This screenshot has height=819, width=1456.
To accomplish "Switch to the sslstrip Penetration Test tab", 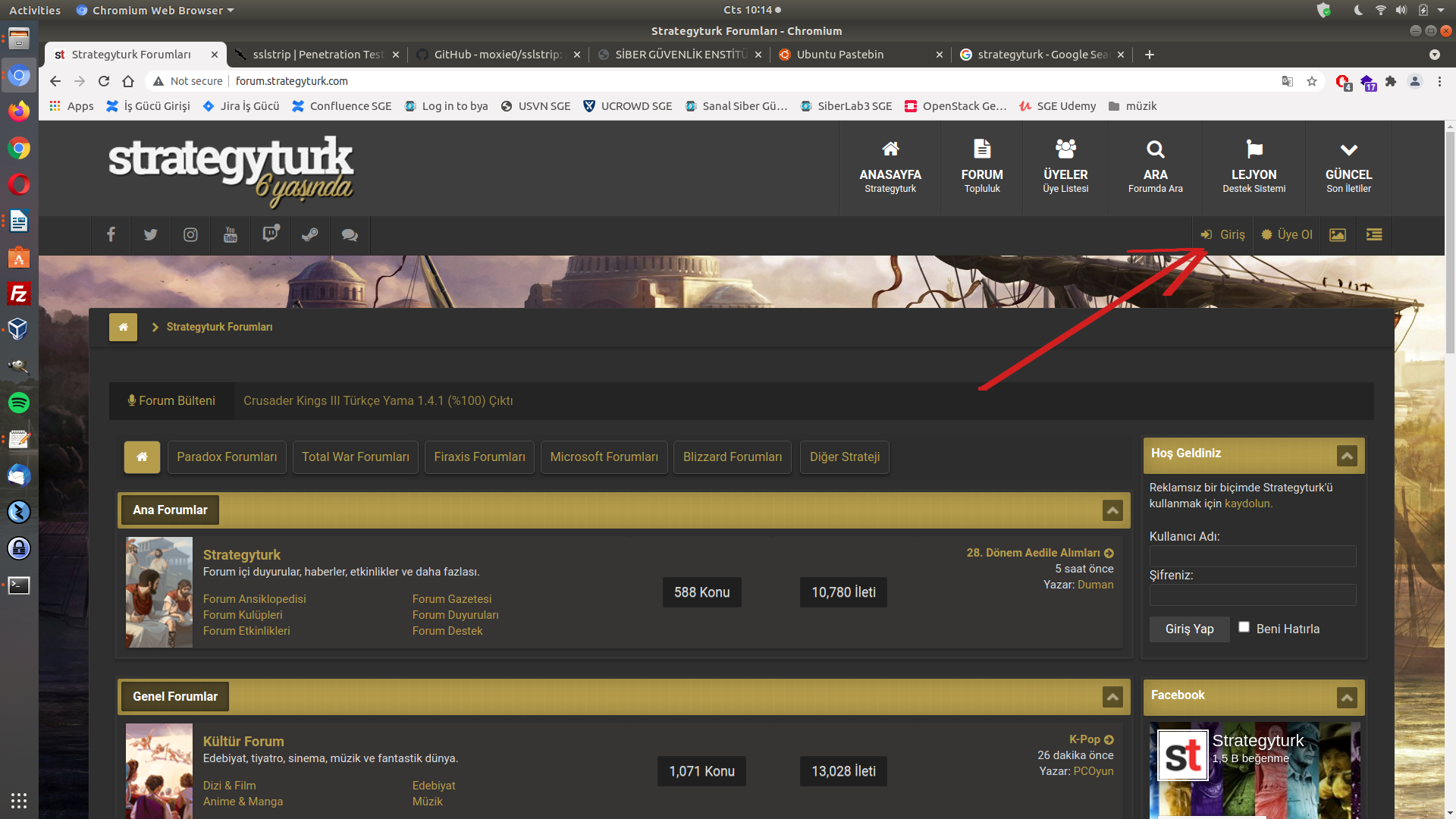I will 317,55.
